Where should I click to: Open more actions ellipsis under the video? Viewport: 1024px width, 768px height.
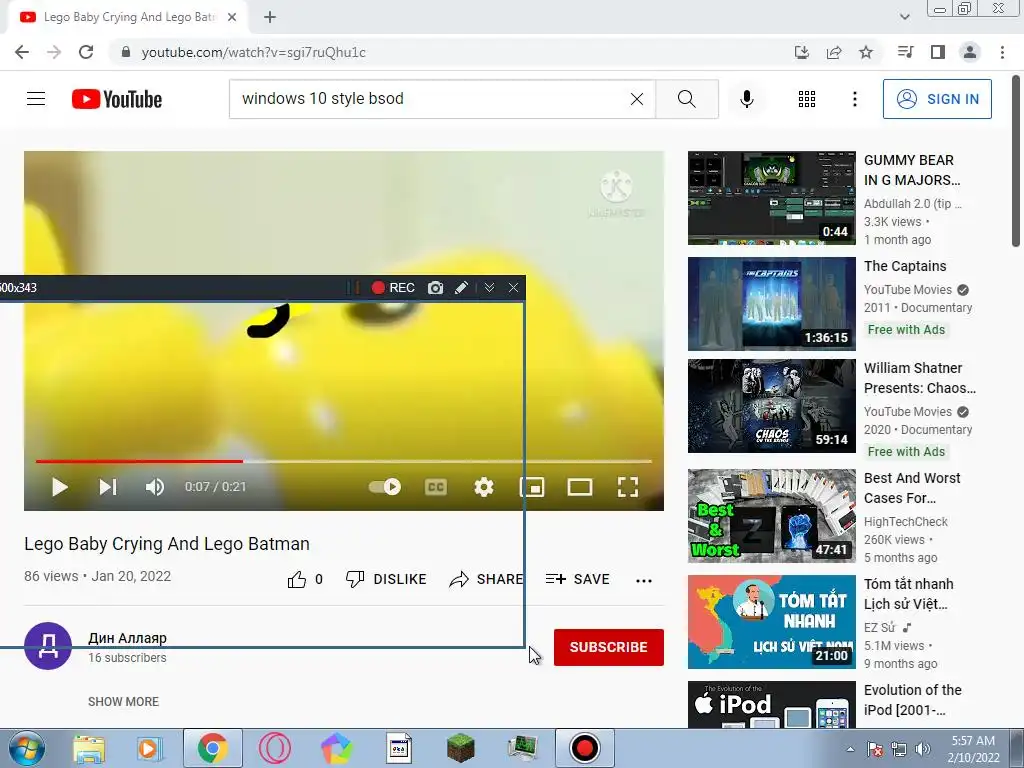644,581
